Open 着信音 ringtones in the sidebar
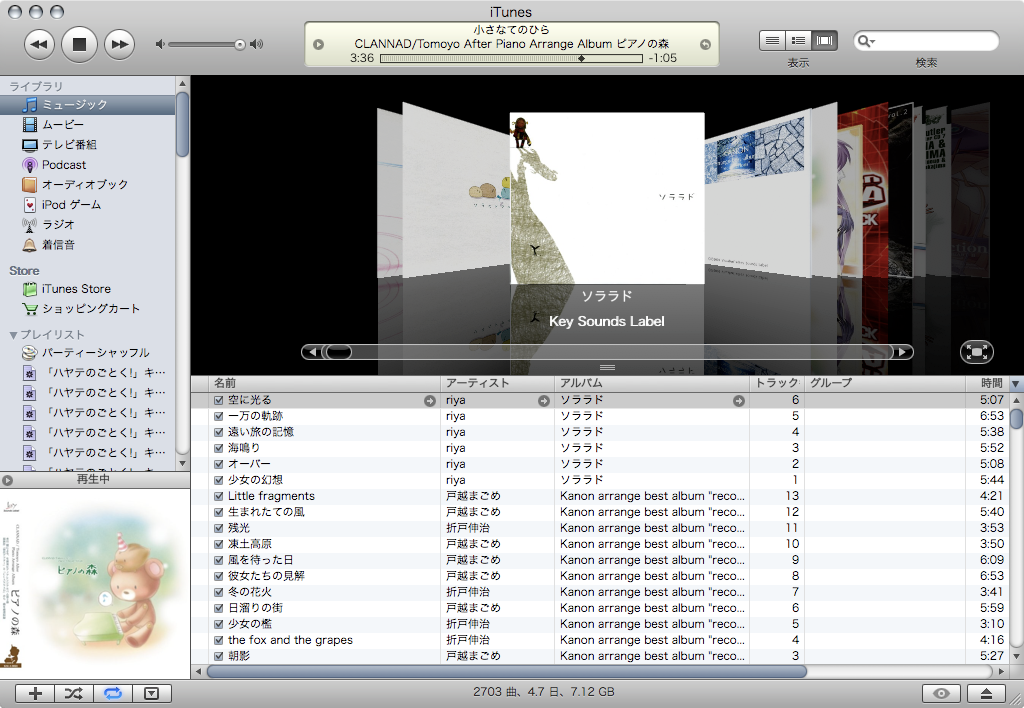This screenshot has height=708, width=1024. (88, 245)
